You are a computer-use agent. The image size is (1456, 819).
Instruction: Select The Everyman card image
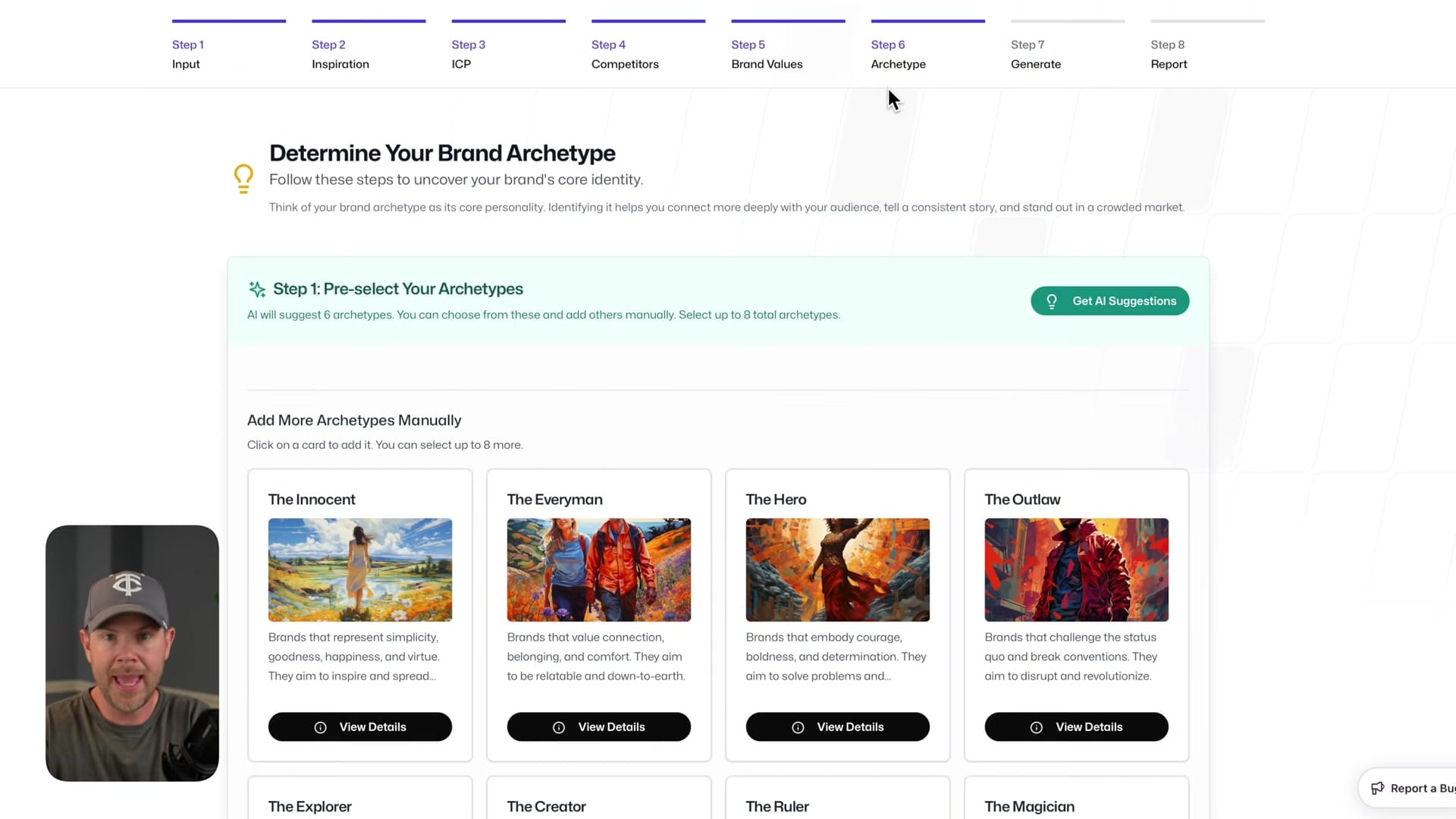pos(599,570)
